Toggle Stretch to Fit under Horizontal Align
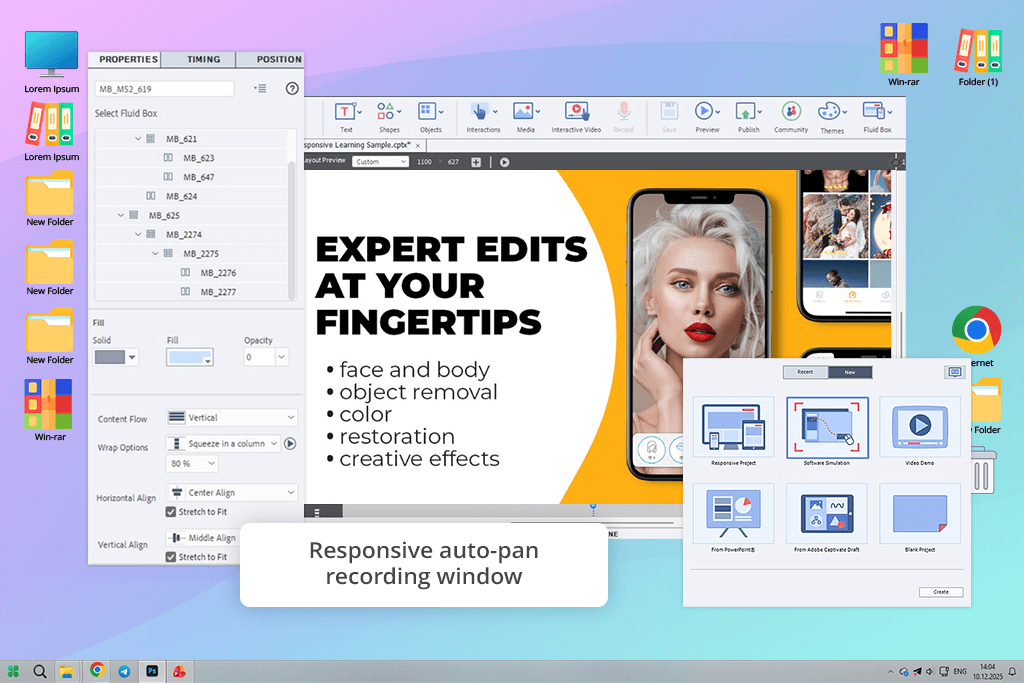The image size is (1024, 683). pos(170,512)
